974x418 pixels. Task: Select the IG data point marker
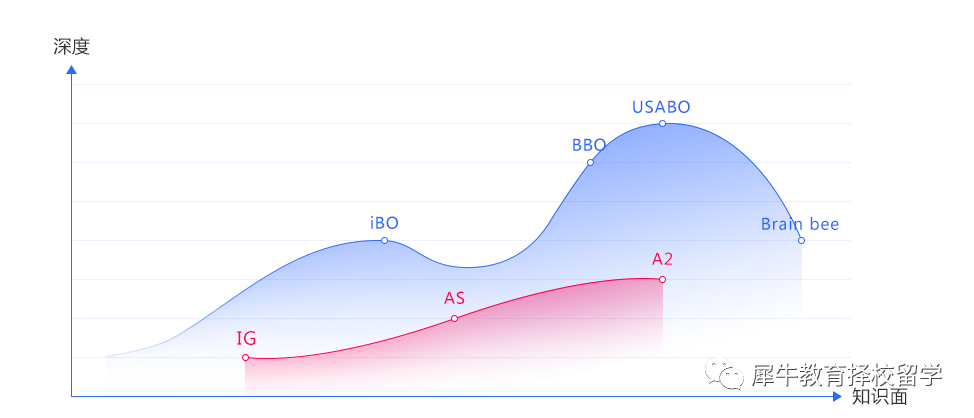click(x=245, y=358)
